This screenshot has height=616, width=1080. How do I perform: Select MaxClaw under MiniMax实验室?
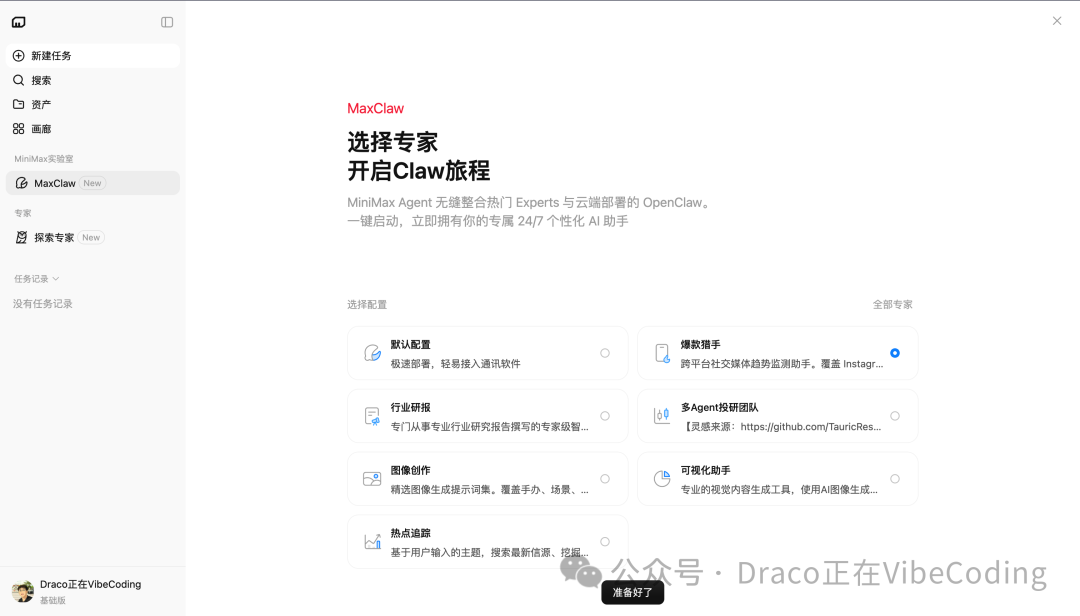click(55, 182)
